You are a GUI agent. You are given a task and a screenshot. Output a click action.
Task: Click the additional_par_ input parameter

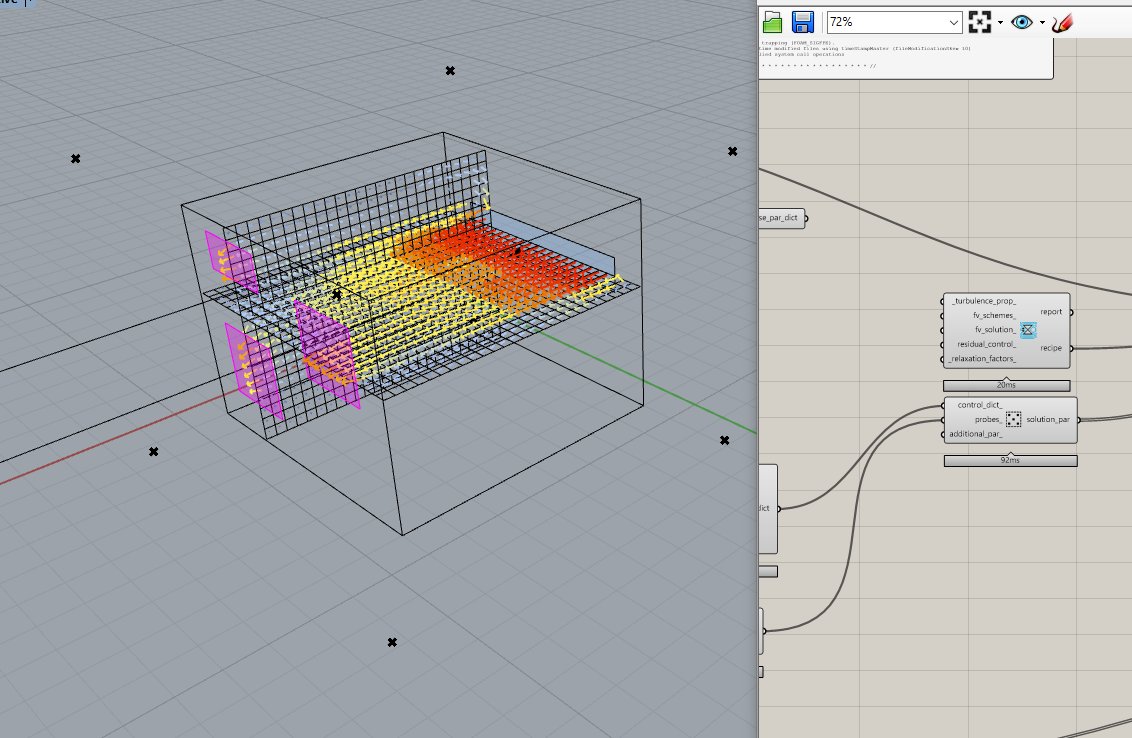(x=975, y=434)
